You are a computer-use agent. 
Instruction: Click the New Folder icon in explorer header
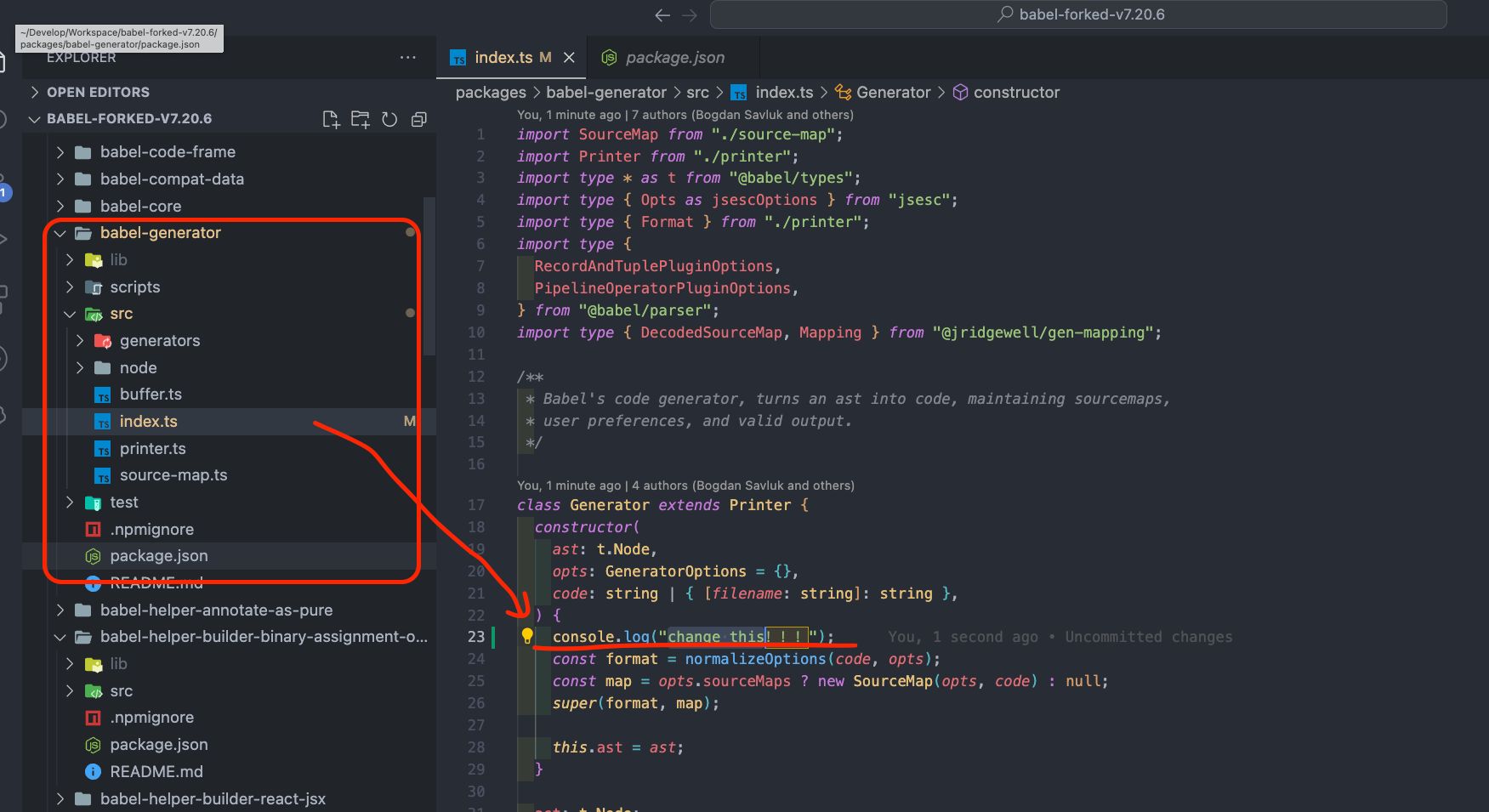[361, 119]
